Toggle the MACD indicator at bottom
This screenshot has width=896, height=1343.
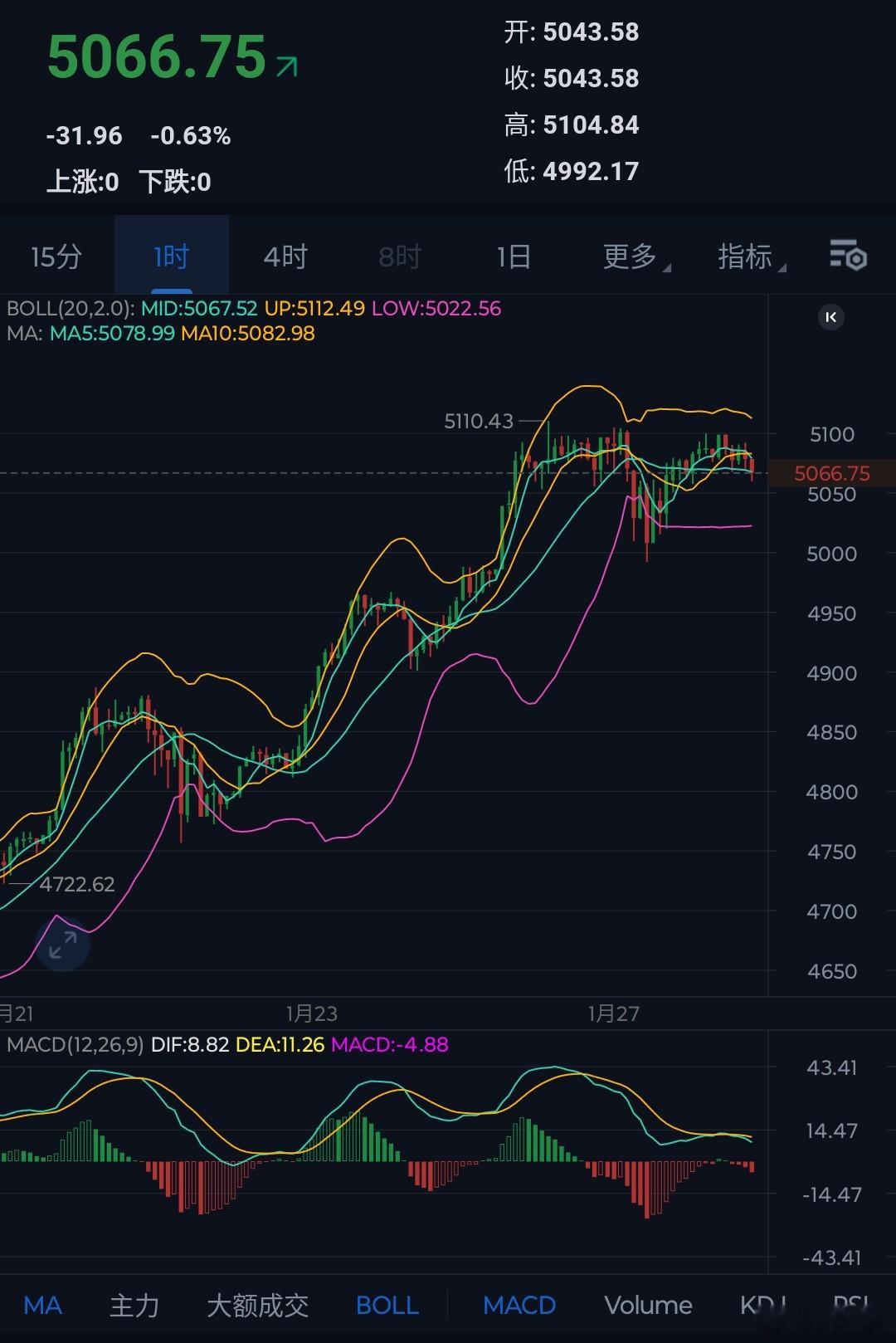519,1305
